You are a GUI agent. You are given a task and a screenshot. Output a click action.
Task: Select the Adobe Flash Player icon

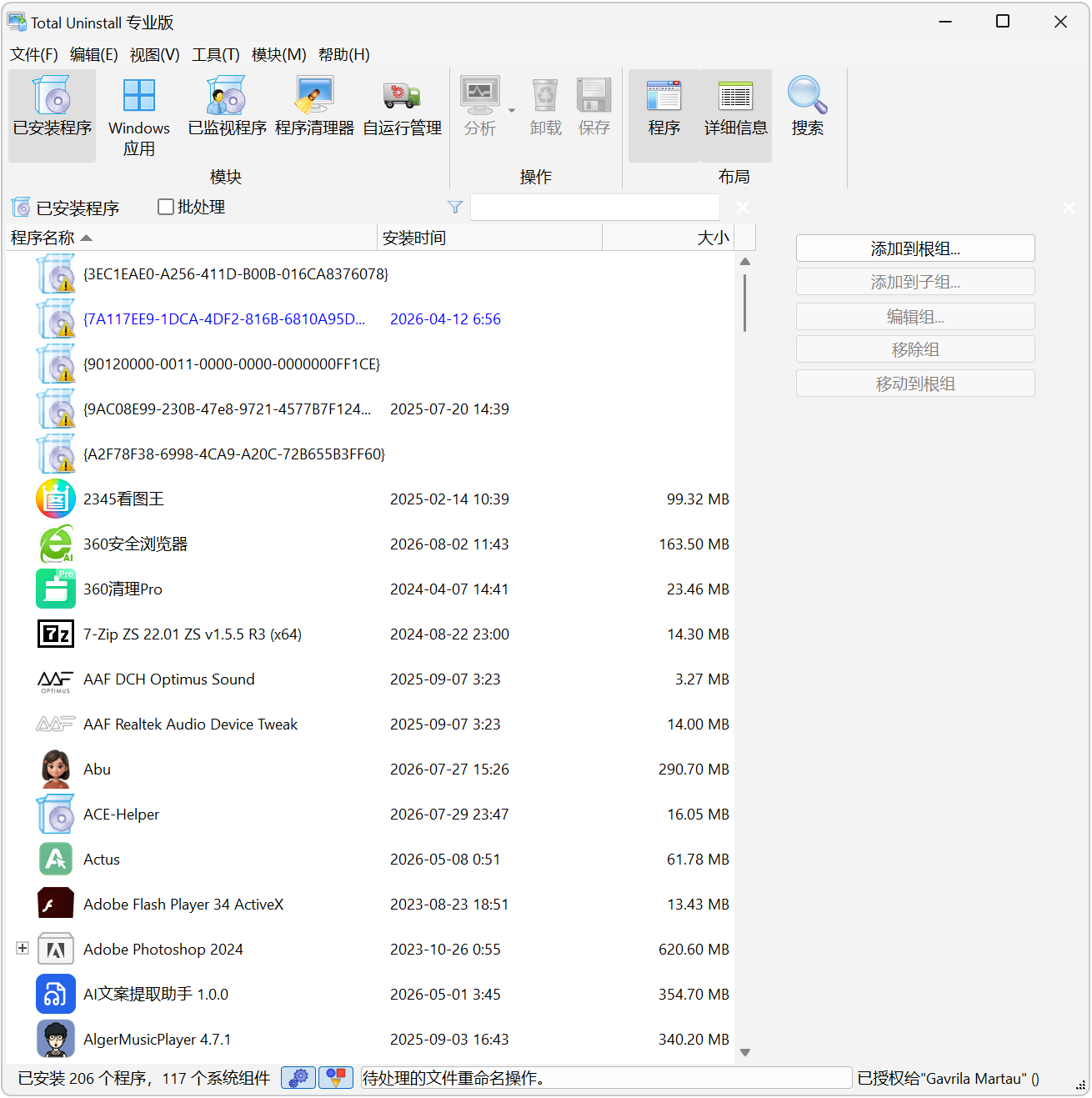click(x=56, y=904)
